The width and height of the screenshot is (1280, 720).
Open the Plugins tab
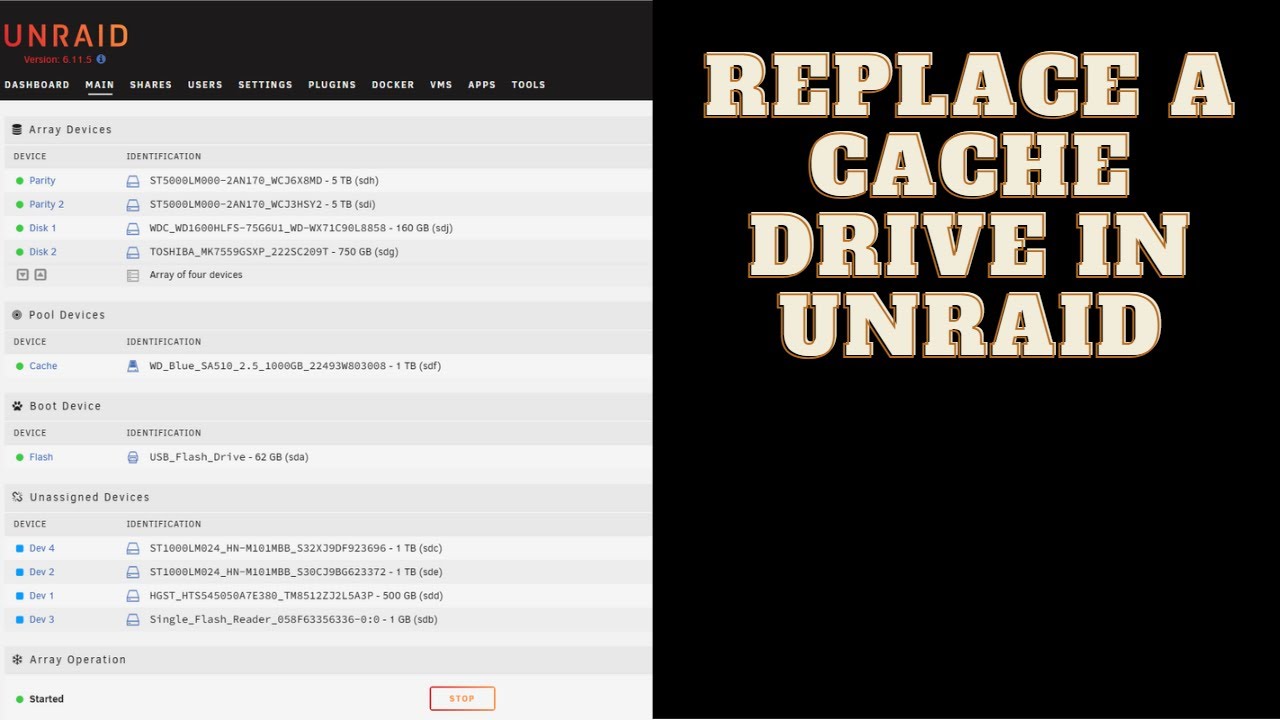click(x=332, y=85)
